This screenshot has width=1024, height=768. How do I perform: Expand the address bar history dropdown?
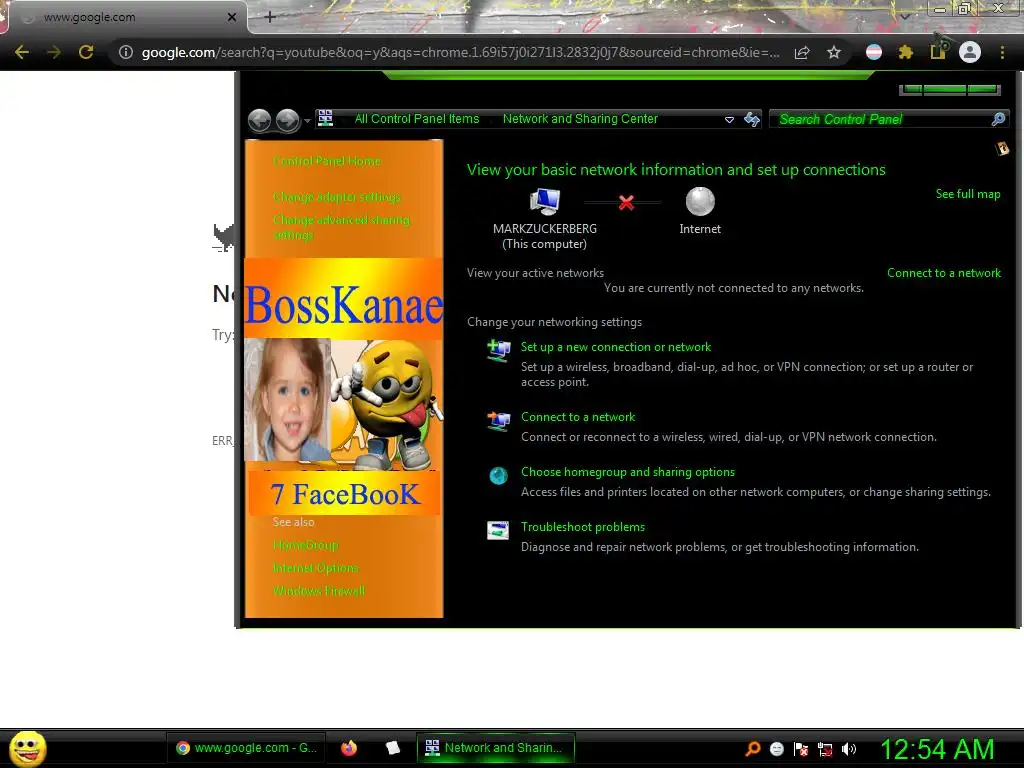pos(729,120)
